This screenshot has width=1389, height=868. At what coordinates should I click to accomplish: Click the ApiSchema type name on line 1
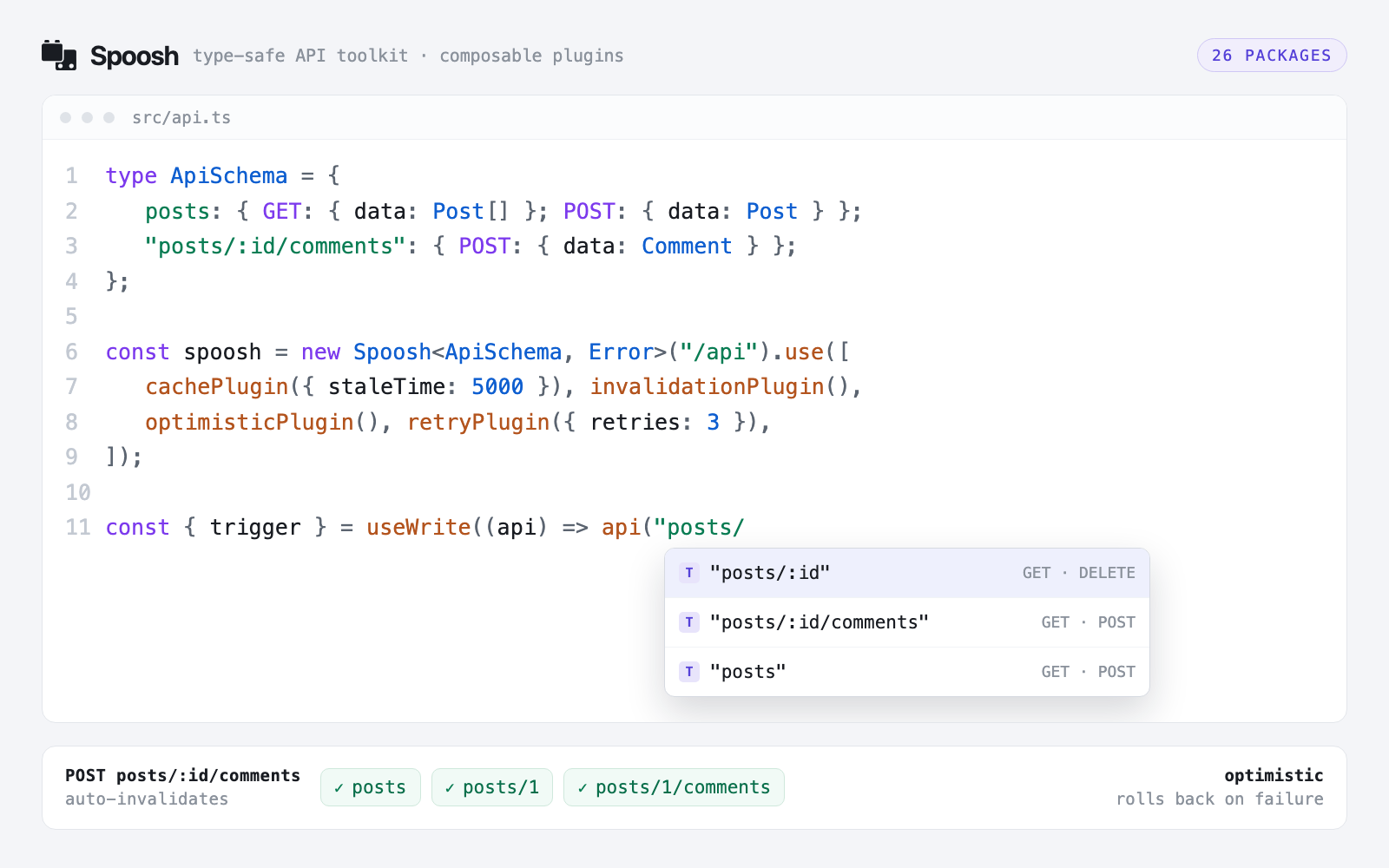229,175
